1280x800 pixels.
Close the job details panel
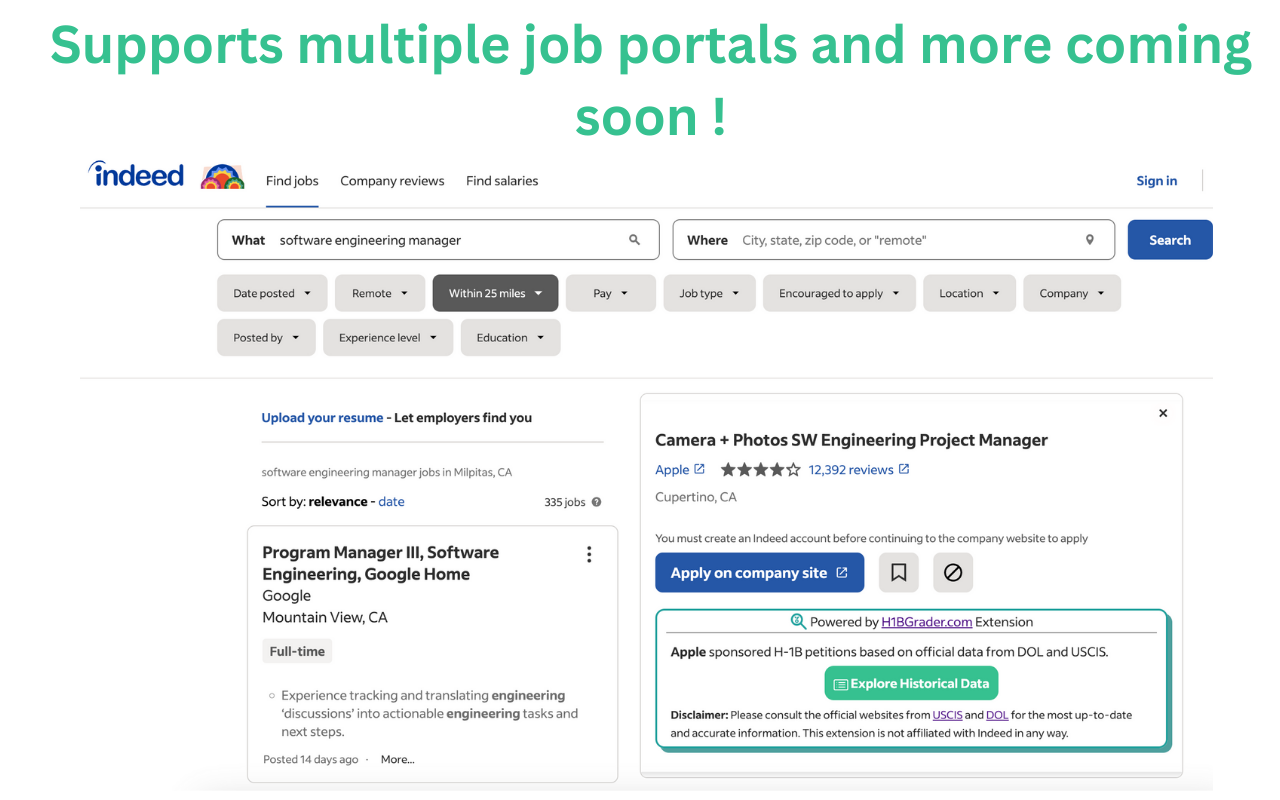coord(1163,413)
